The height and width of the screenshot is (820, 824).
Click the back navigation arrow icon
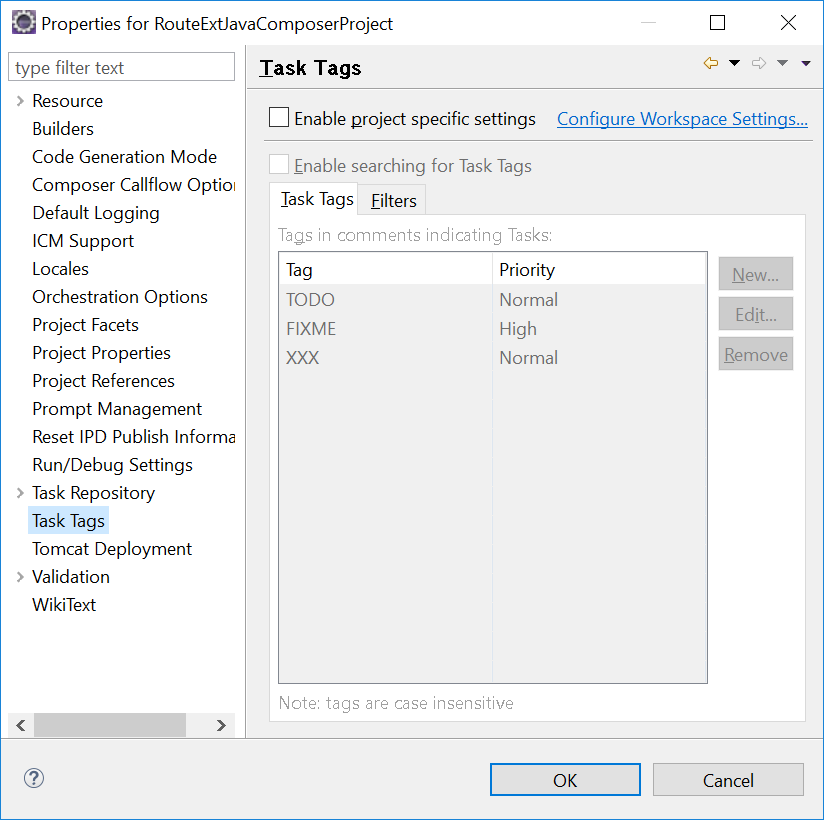coord(710,64)
